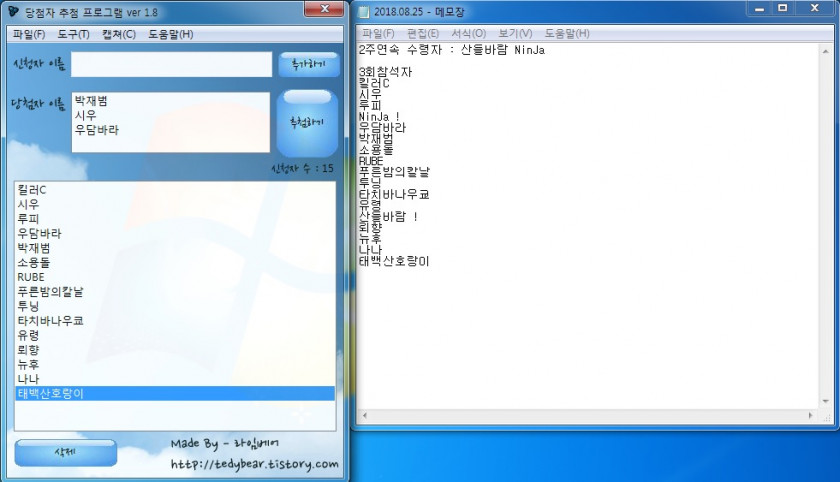
Task: Open Notepad's 편집(E) menu
Action: coord(422,33)
